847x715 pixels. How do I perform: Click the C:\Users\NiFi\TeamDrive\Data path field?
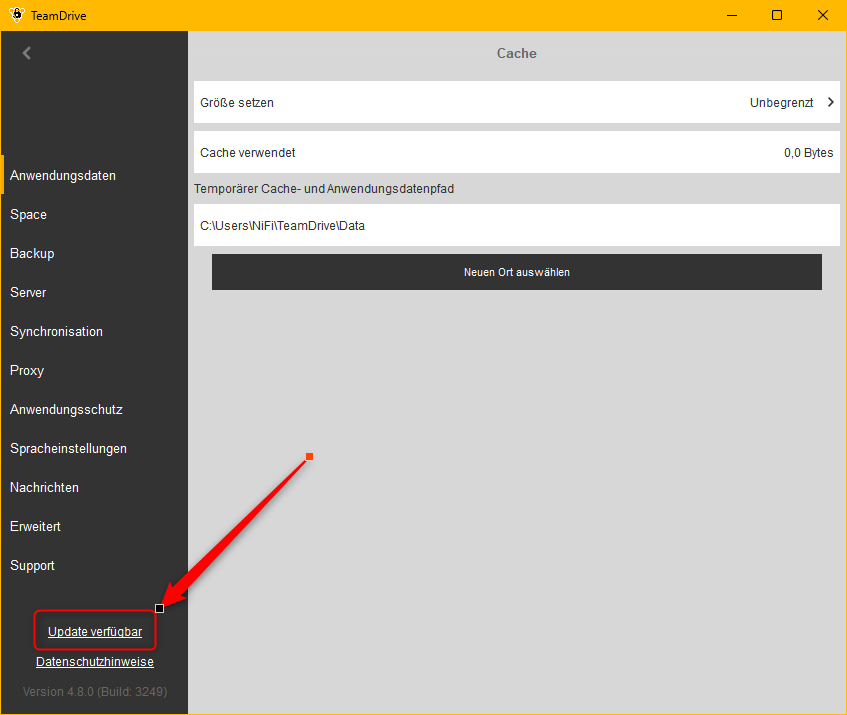(517, 225)
